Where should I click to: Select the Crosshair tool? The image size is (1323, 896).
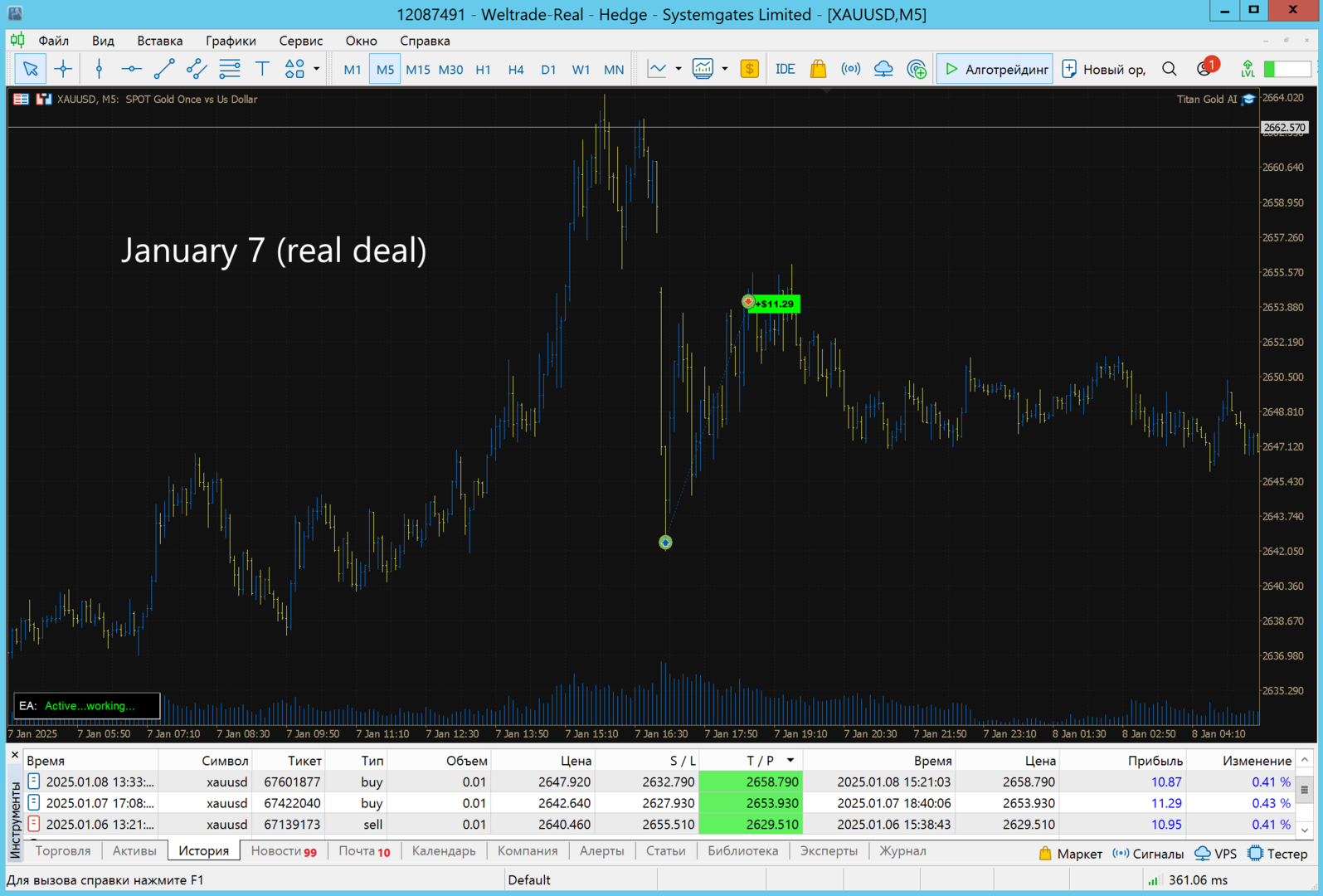63,69
